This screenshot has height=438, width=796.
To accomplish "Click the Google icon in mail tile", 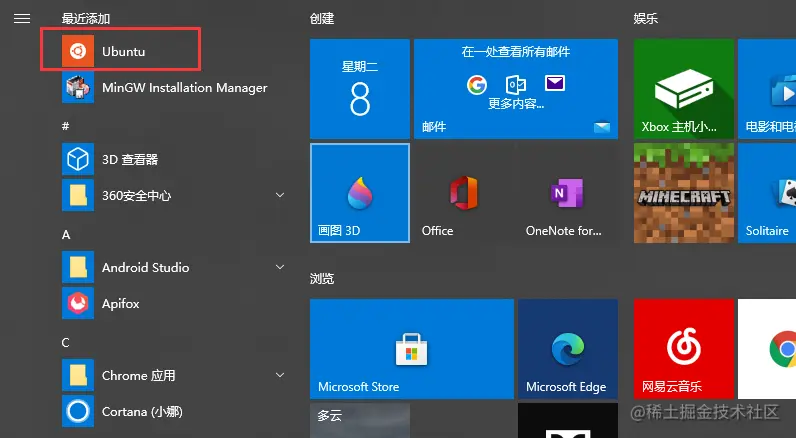I will (477, 84).
